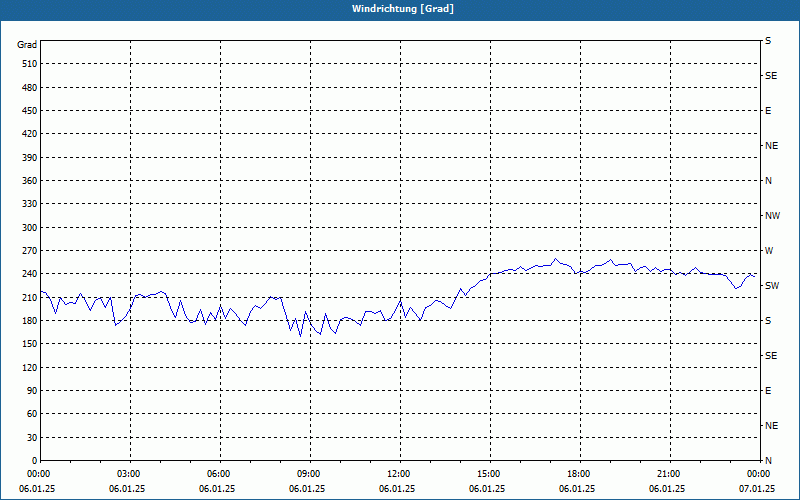Pick the 150 degree axis label

coord(30,344)
